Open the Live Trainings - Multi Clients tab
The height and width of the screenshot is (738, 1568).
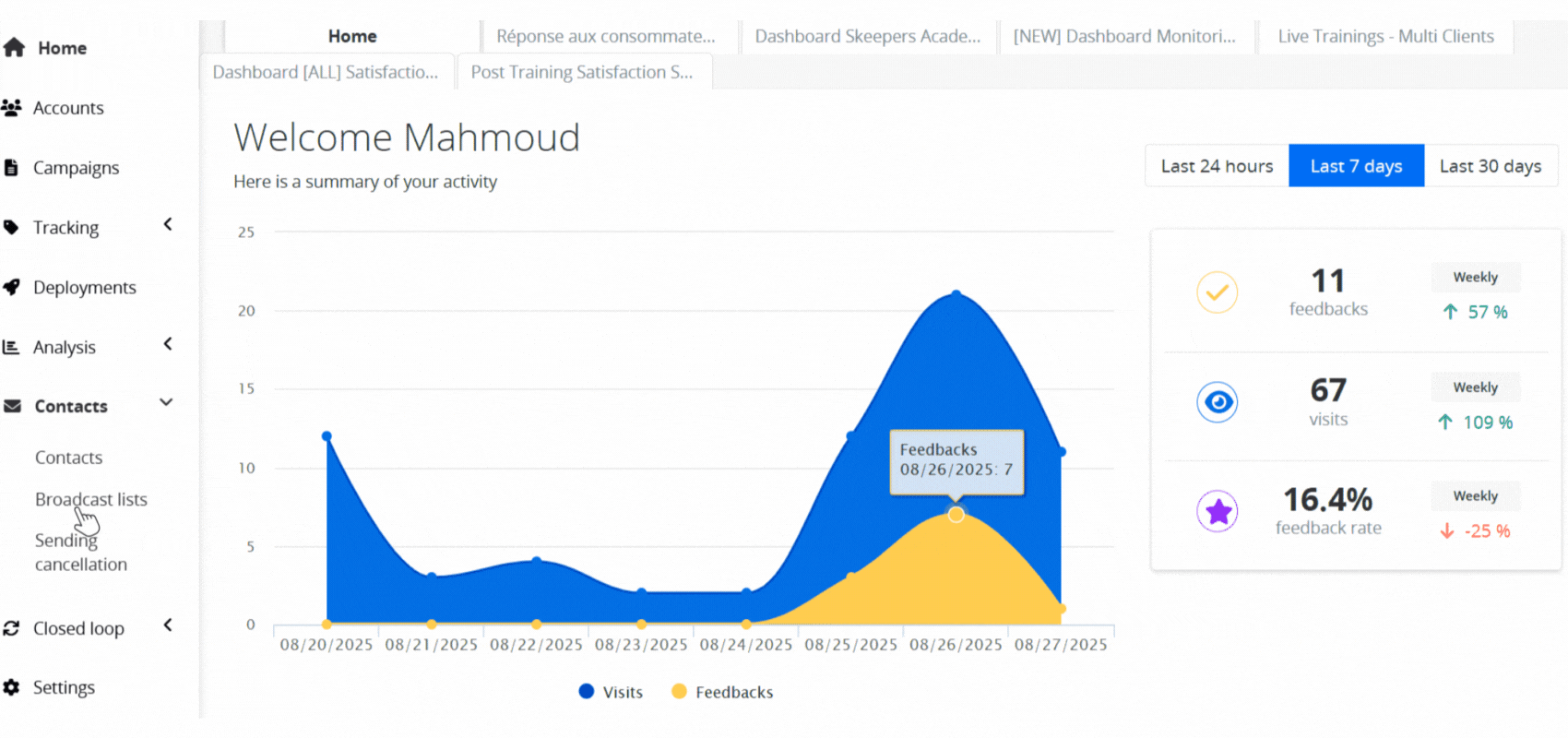1385,36
